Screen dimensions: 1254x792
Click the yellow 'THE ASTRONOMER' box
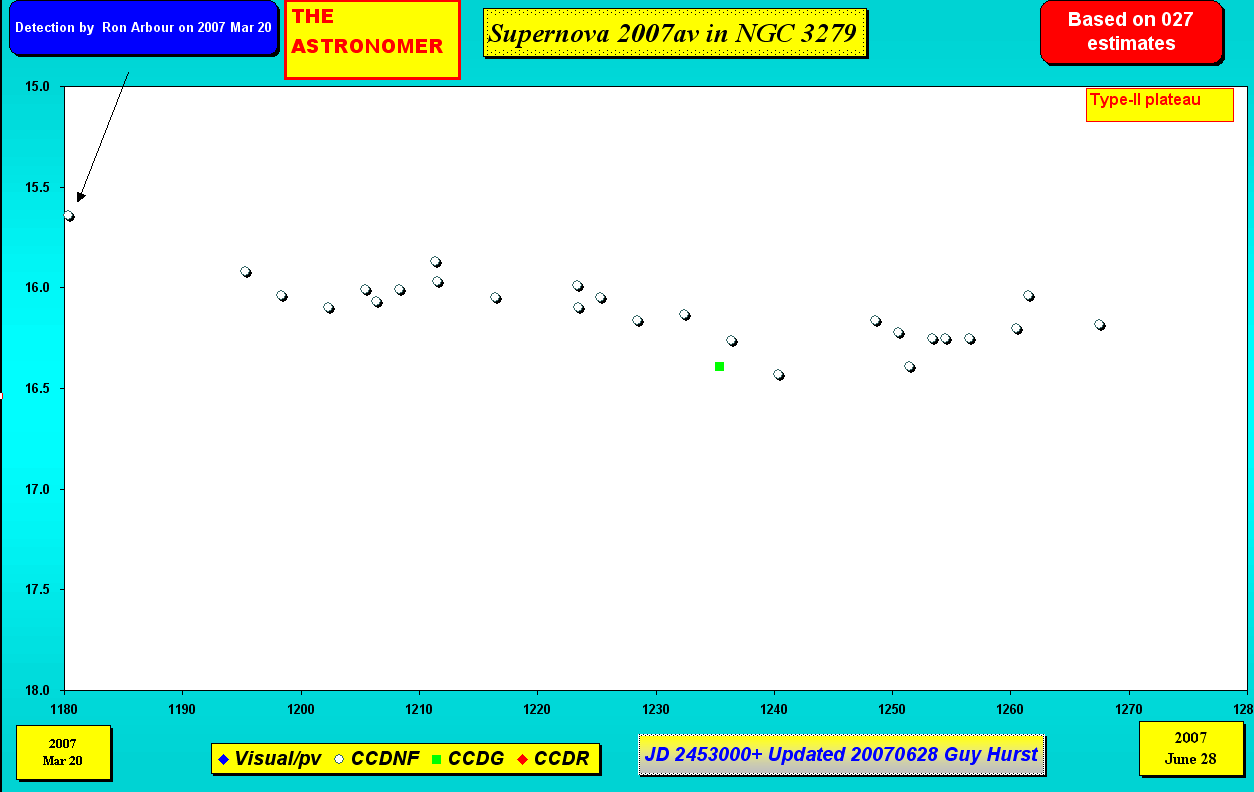tap(372, 39)
